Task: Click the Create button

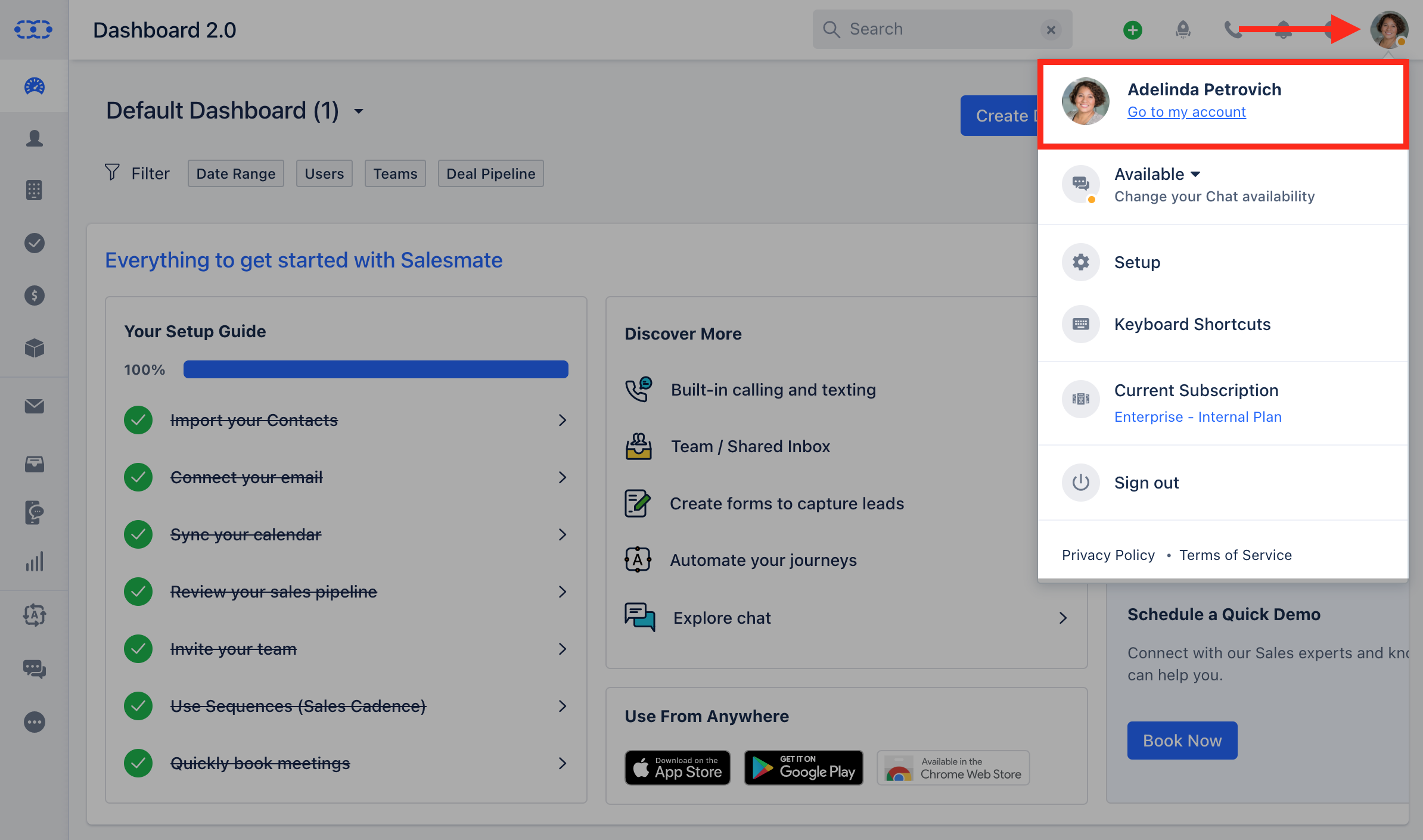Action: (999, 116)
